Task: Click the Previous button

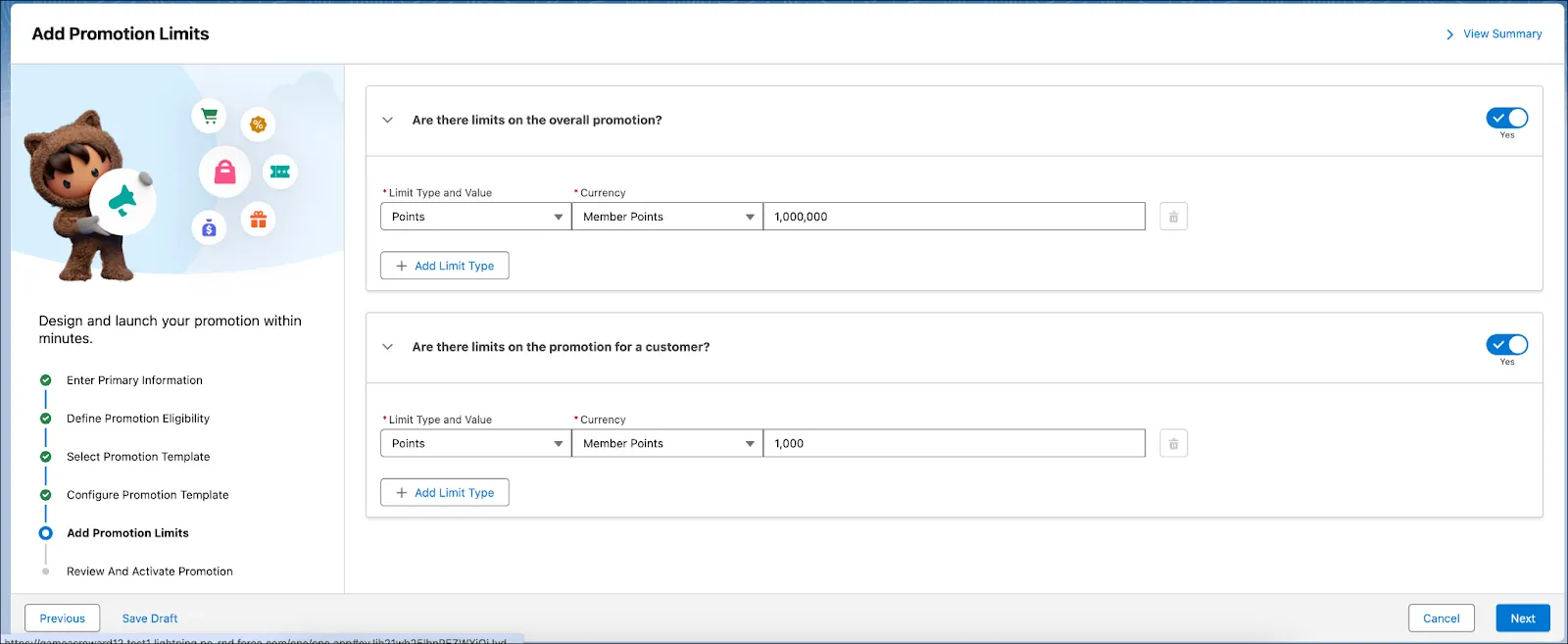Action: pyautogui.click(x=63, y=619)
